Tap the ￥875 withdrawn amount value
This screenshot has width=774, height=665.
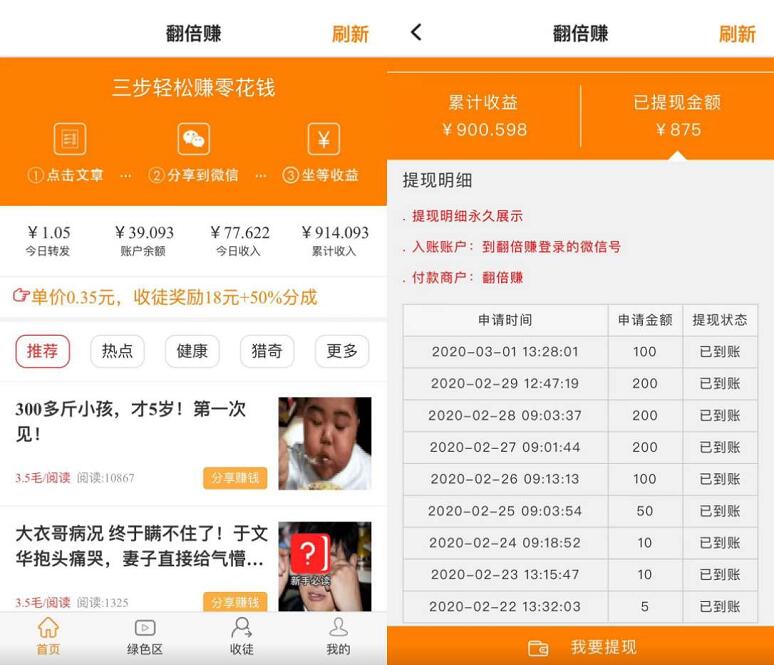[x=678, y=129]
